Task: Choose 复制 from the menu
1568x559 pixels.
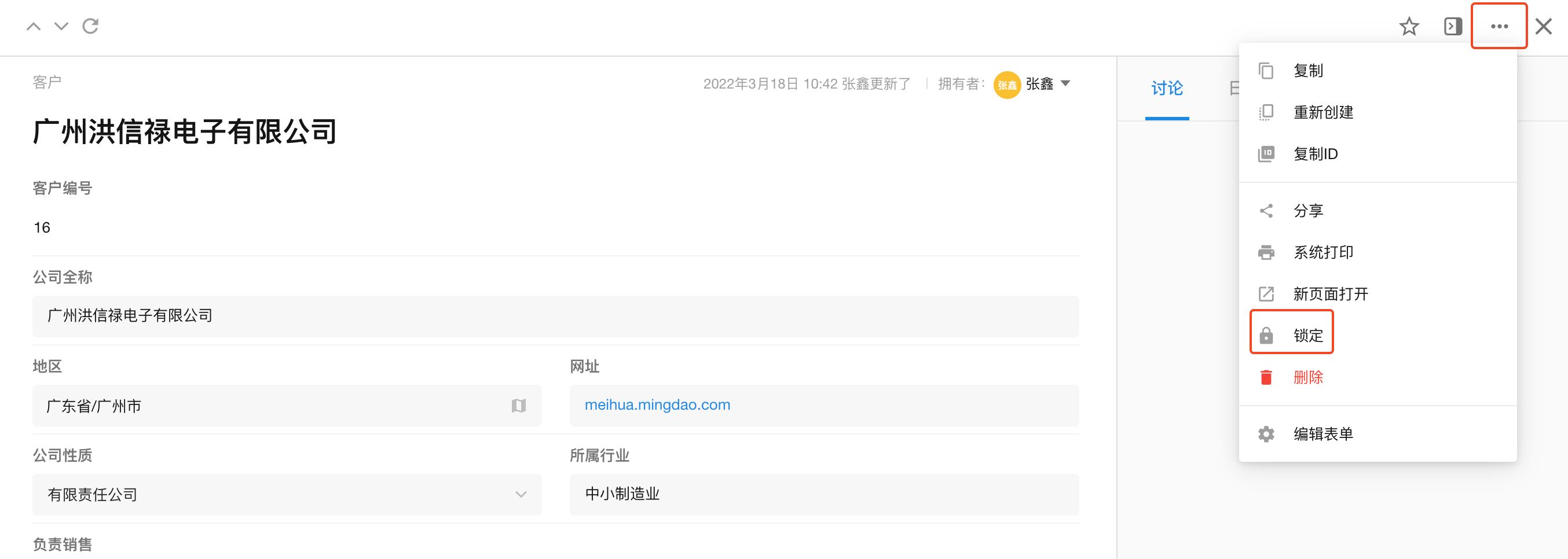Action: [x=1307, y=71]
